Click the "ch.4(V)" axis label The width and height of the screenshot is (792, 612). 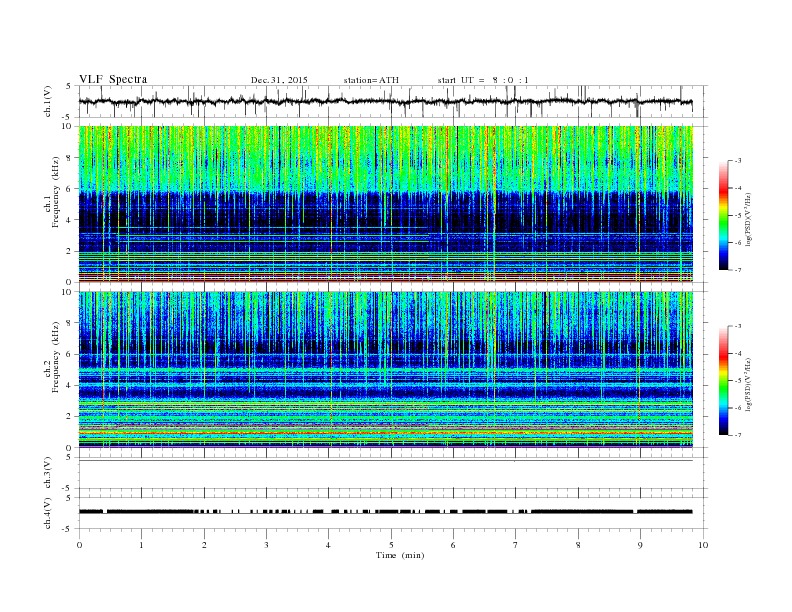[48, 513]
